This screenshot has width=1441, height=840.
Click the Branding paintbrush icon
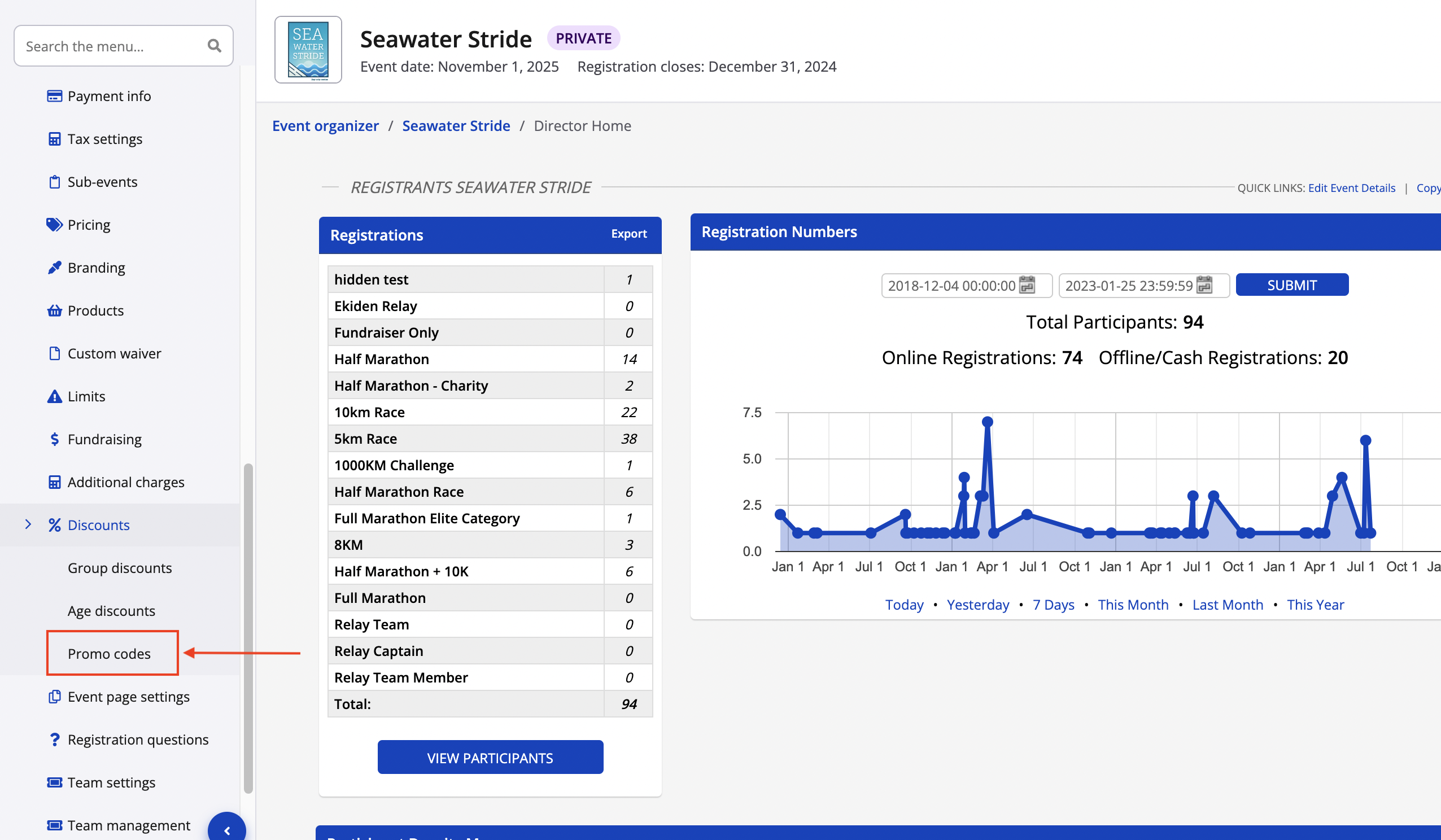click(x=54, y=268)
